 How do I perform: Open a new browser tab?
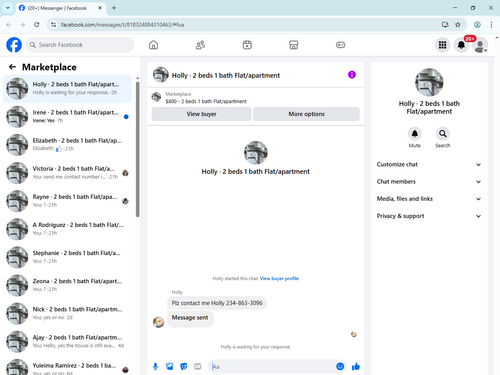tap(114, 8)
